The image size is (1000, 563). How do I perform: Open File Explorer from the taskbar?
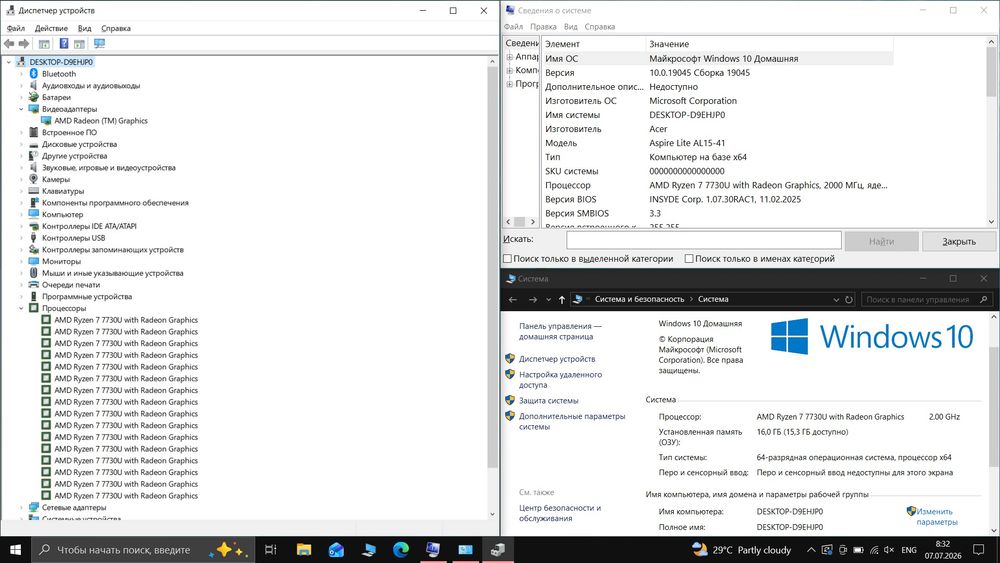coord(304,550)
